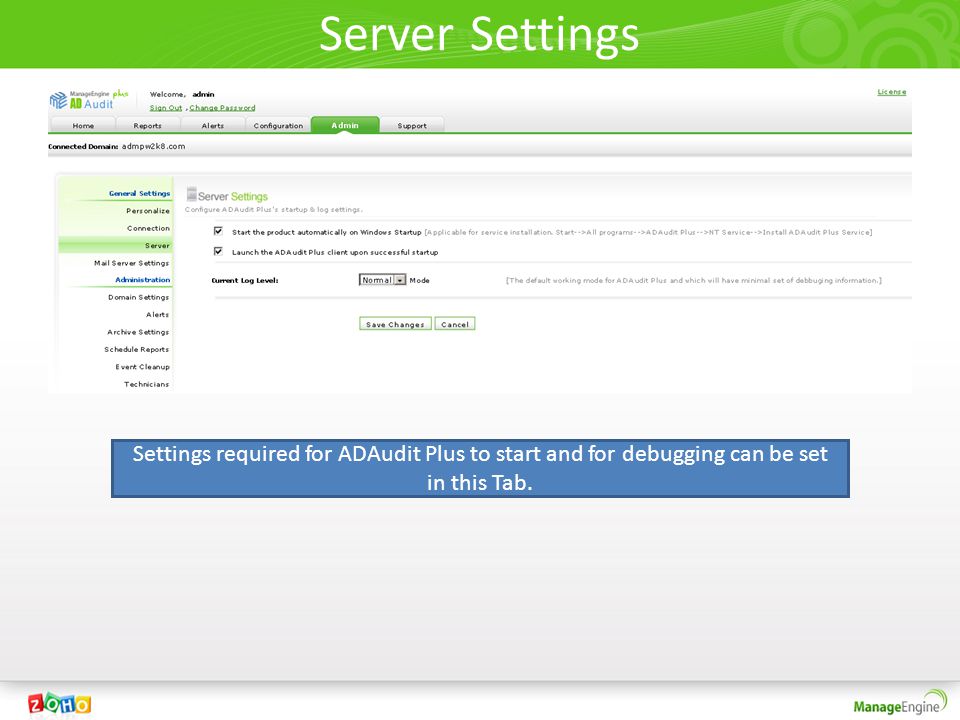Click the Zoho logo
Screen dimensions: 960x720
59,705
